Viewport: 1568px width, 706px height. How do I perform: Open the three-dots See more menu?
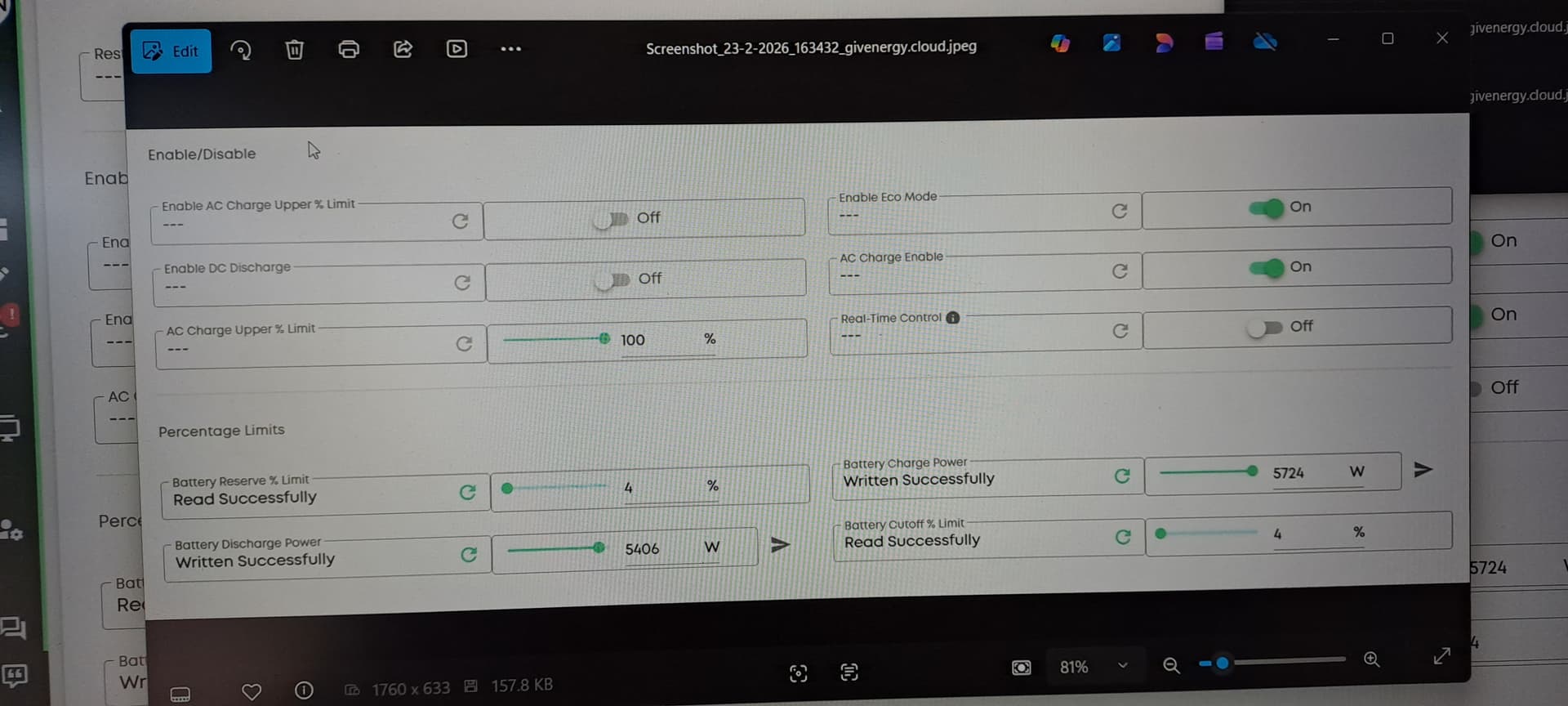tap(510, 49)
